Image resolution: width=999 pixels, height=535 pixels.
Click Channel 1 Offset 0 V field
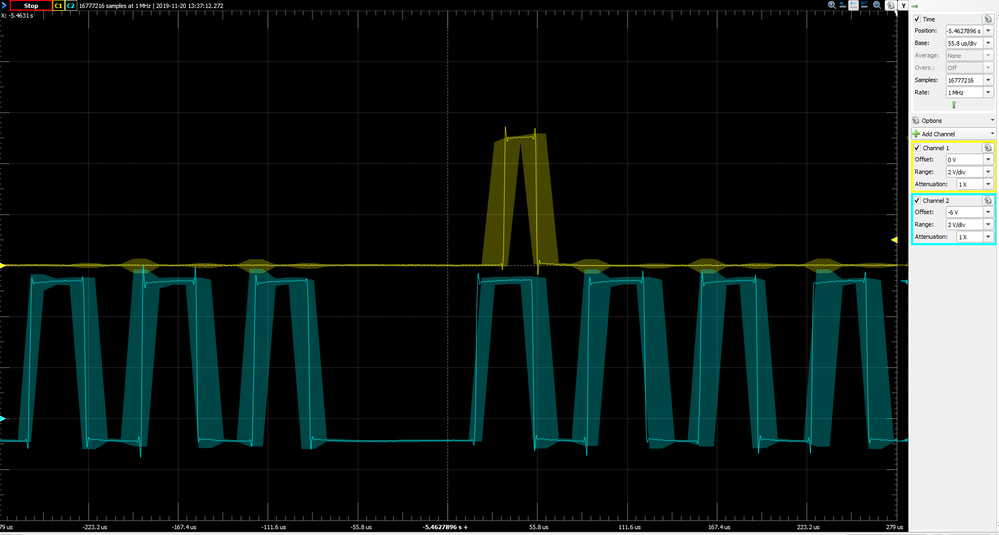click(964, 159)
